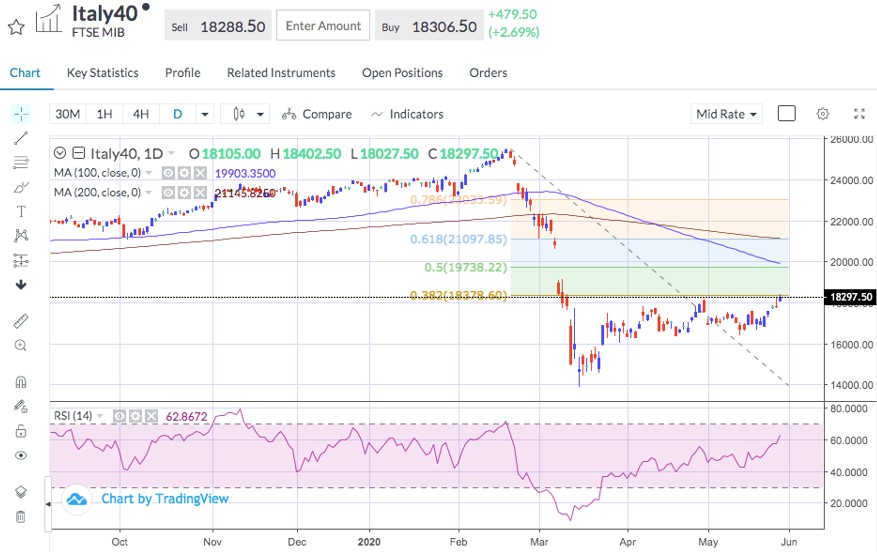Click the 0.5(19738.22) Fibonacci label

click(465, 267)
